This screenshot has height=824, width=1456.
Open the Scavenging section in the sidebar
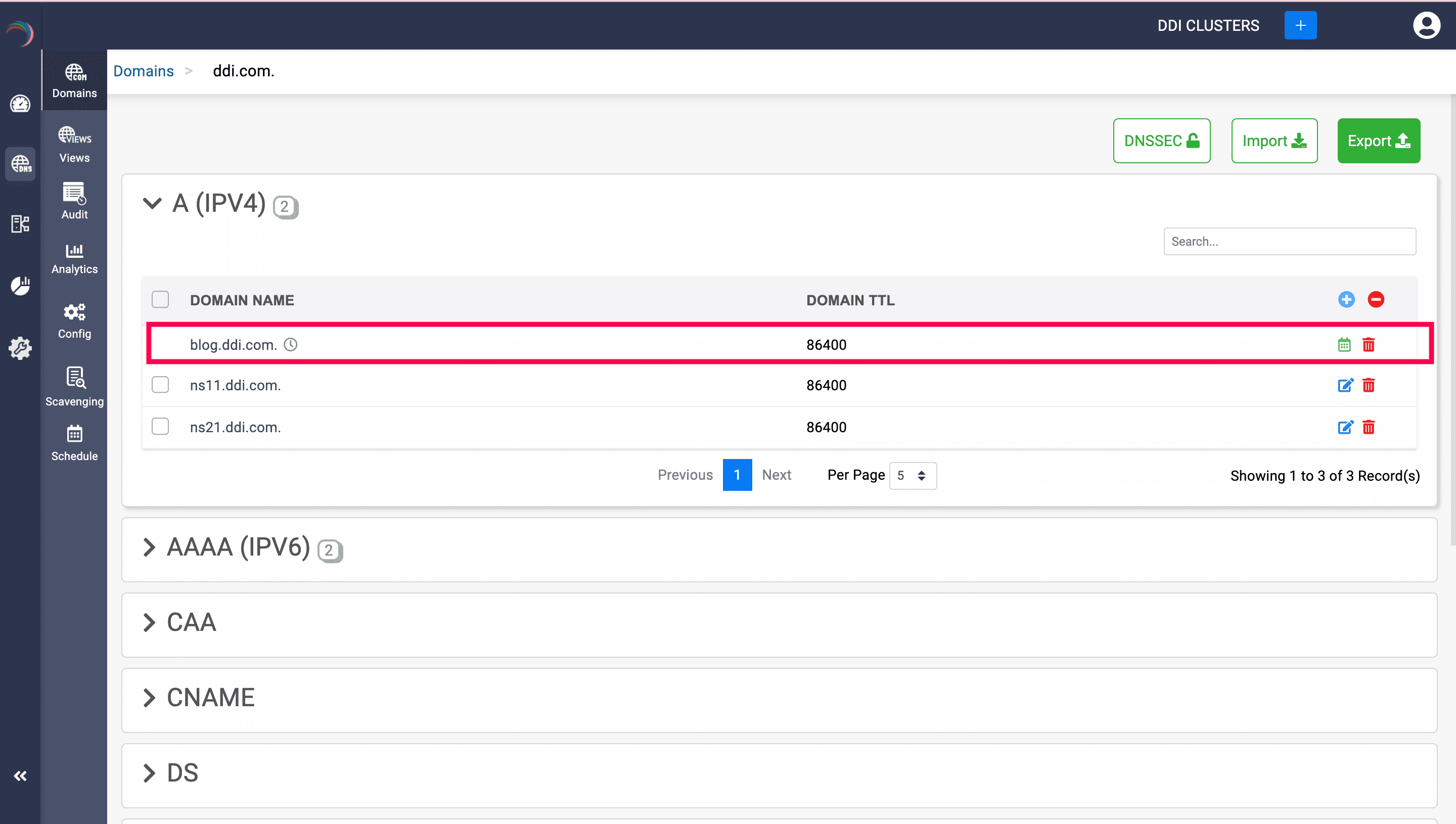tap(74, 387)
